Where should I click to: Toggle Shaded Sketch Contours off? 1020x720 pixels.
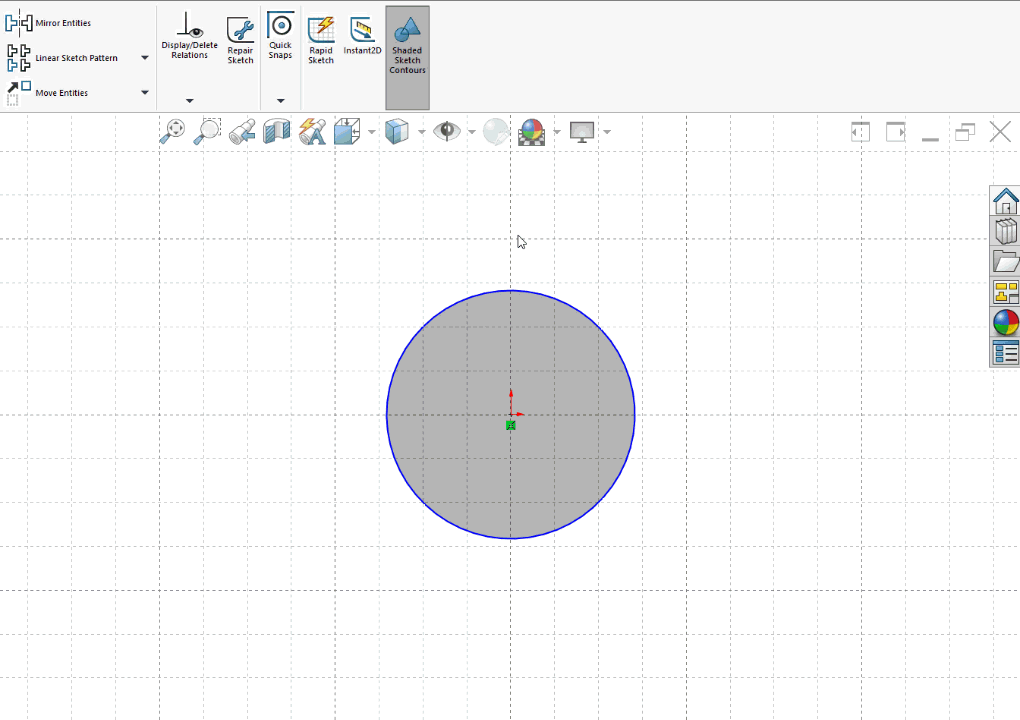click(407, 47)
